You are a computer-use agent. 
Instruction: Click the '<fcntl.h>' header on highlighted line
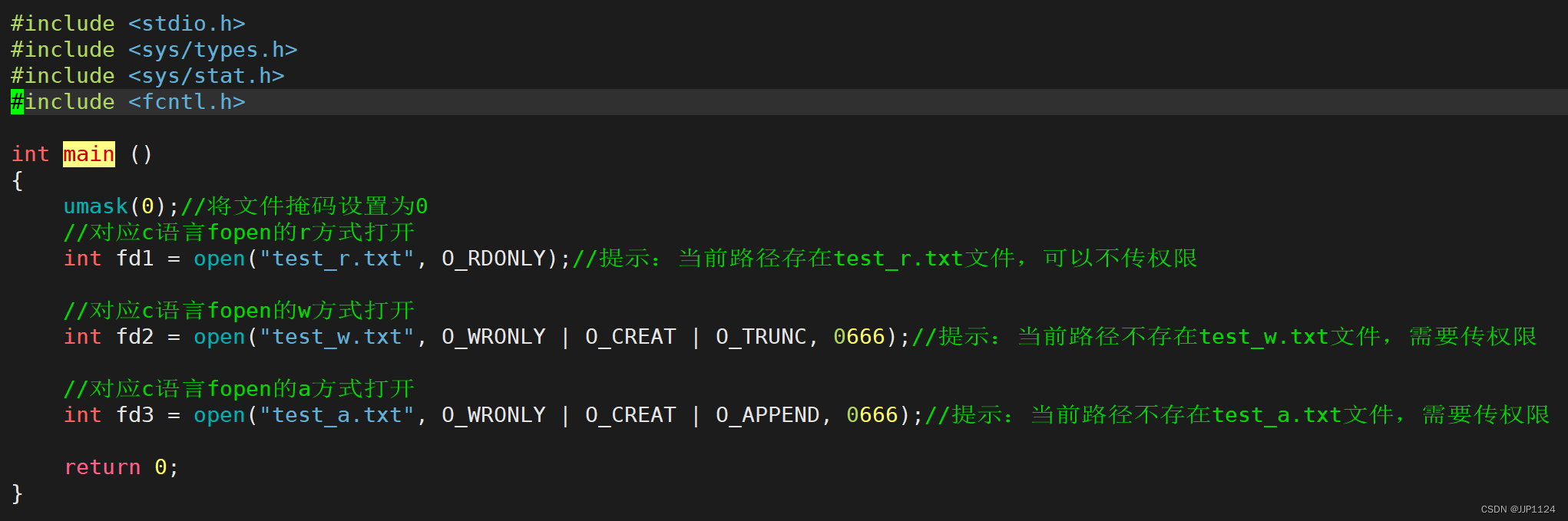coord(187,102)
